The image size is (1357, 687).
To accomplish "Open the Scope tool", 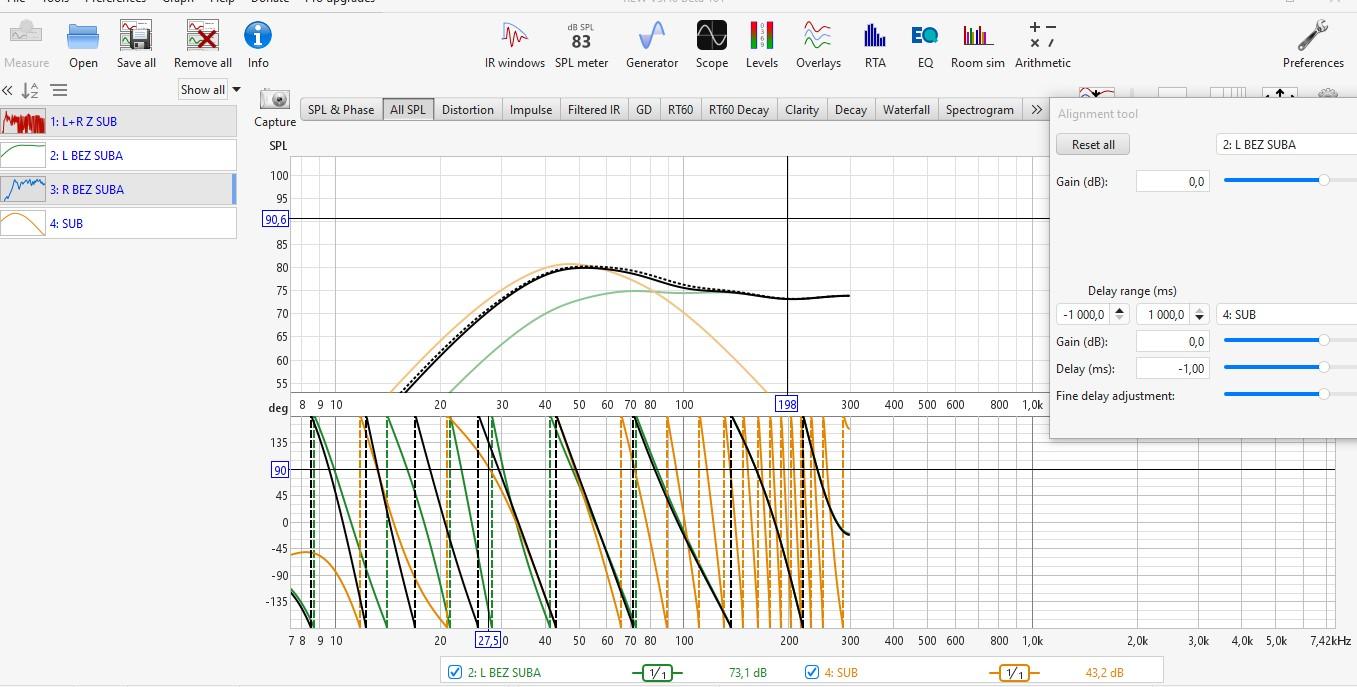I will click(x=711, y=45).
